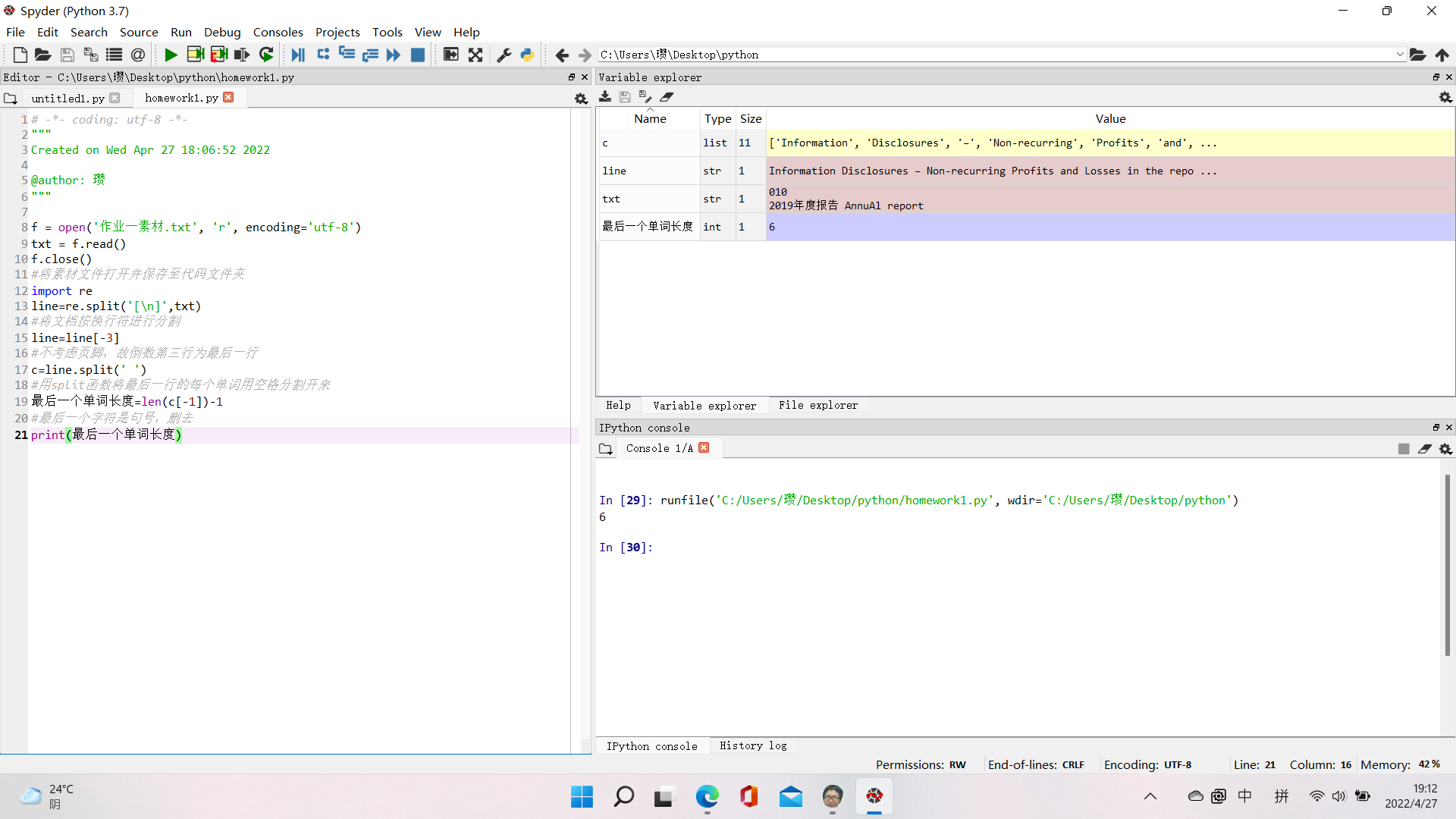Open the Tools menu in menubar

[386, 32]
